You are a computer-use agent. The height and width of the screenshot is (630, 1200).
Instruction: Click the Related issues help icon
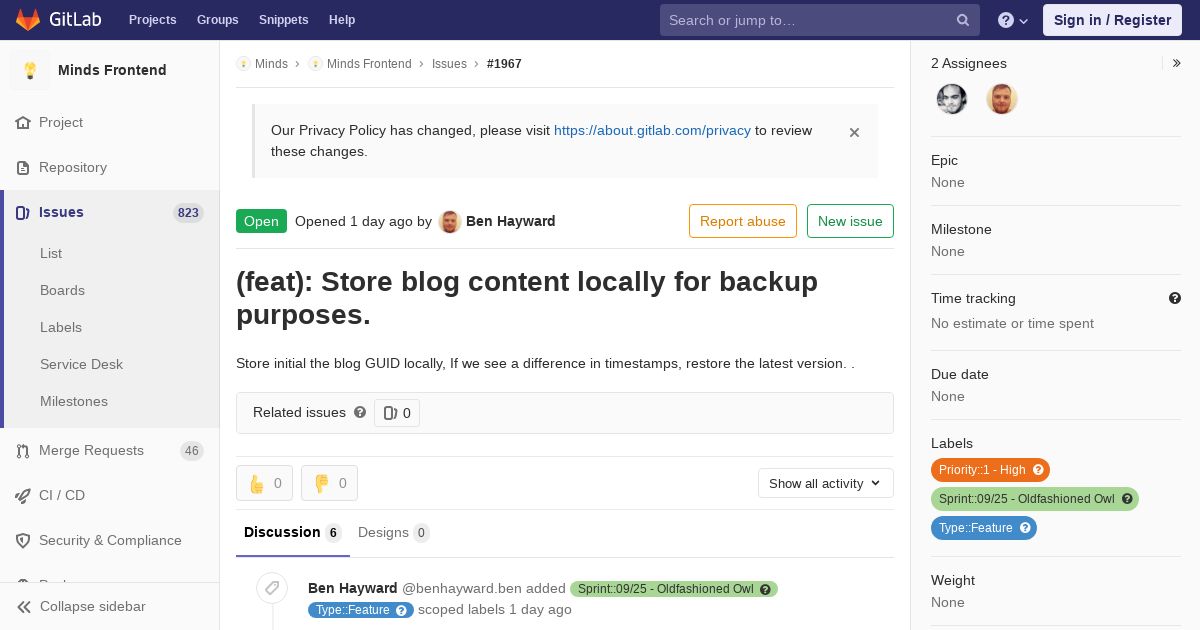[360, 412]
